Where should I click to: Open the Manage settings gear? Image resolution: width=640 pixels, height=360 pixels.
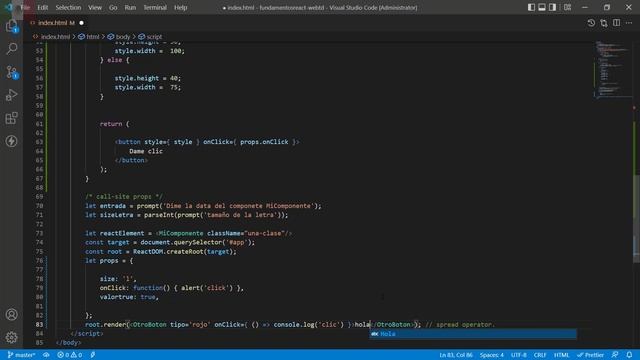(x=11, y=338)
